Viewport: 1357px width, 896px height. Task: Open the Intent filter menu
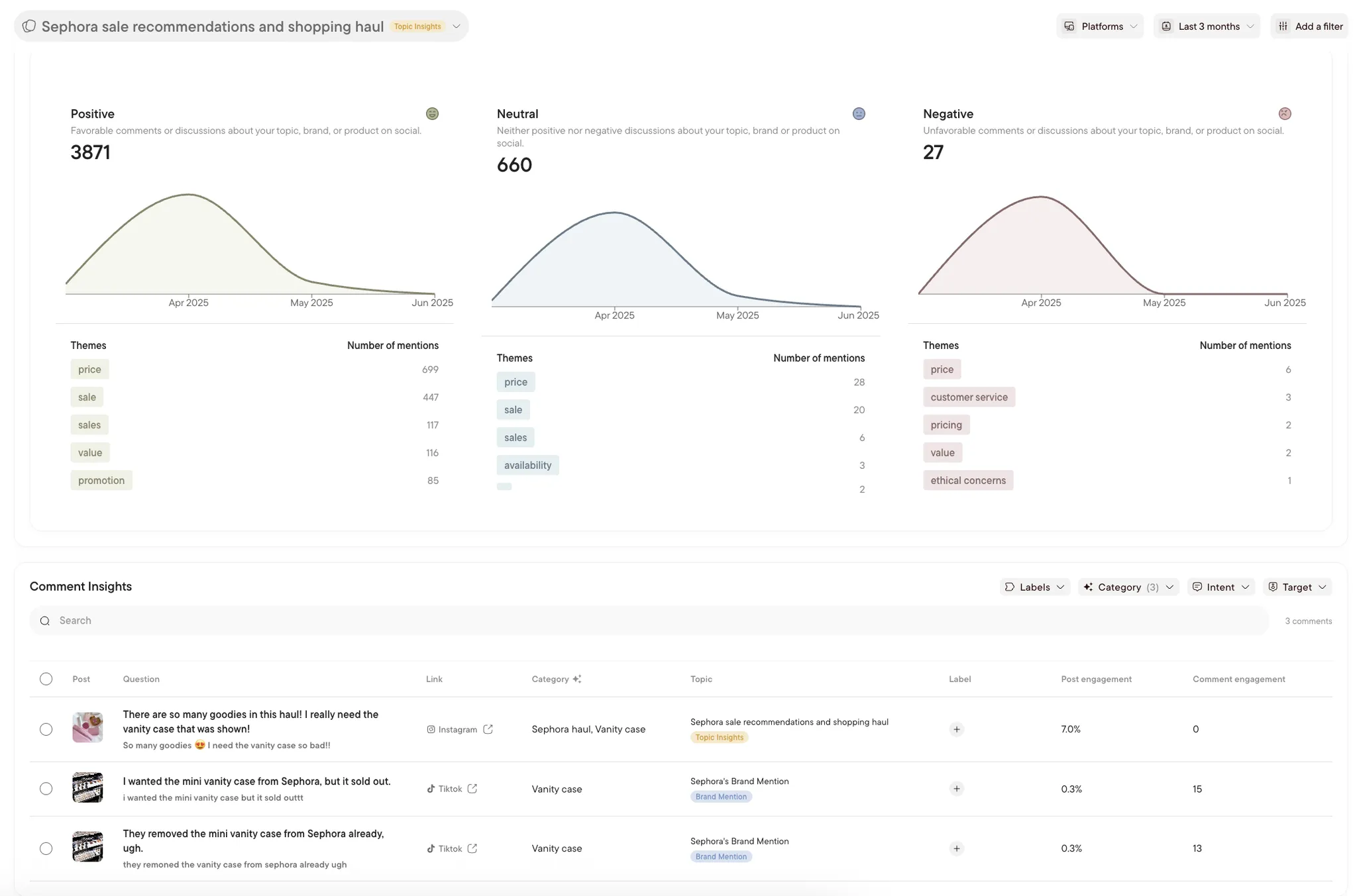(x=1221, y=587)
